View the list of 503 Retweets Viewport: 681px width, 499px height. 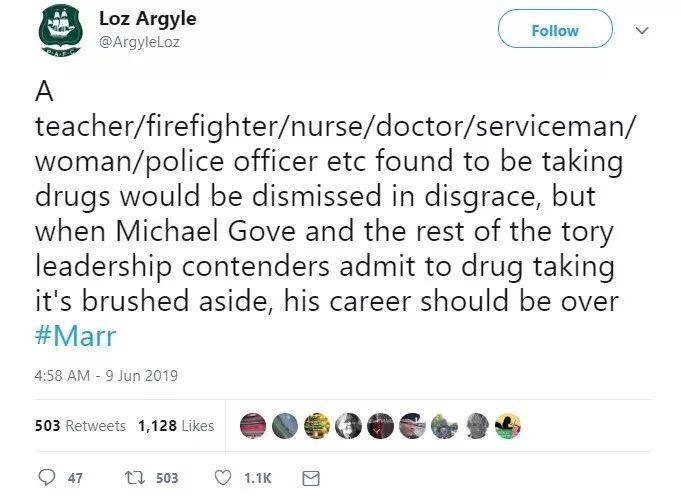80,425
